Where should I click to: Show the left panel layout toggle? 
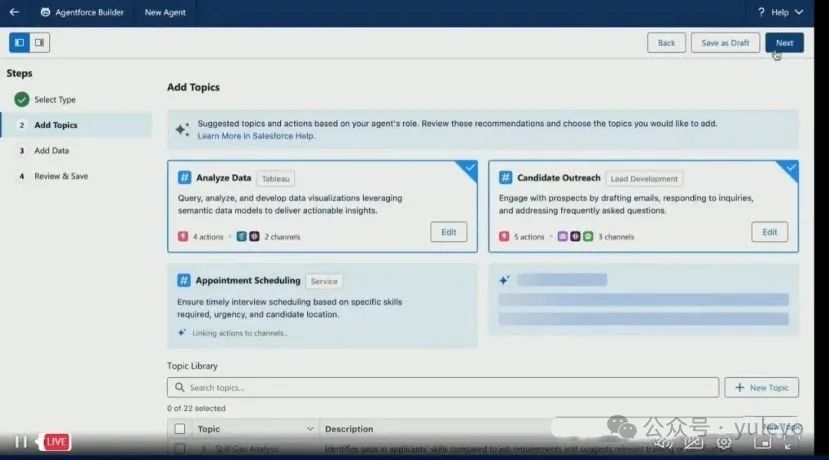tap(20, 42)
